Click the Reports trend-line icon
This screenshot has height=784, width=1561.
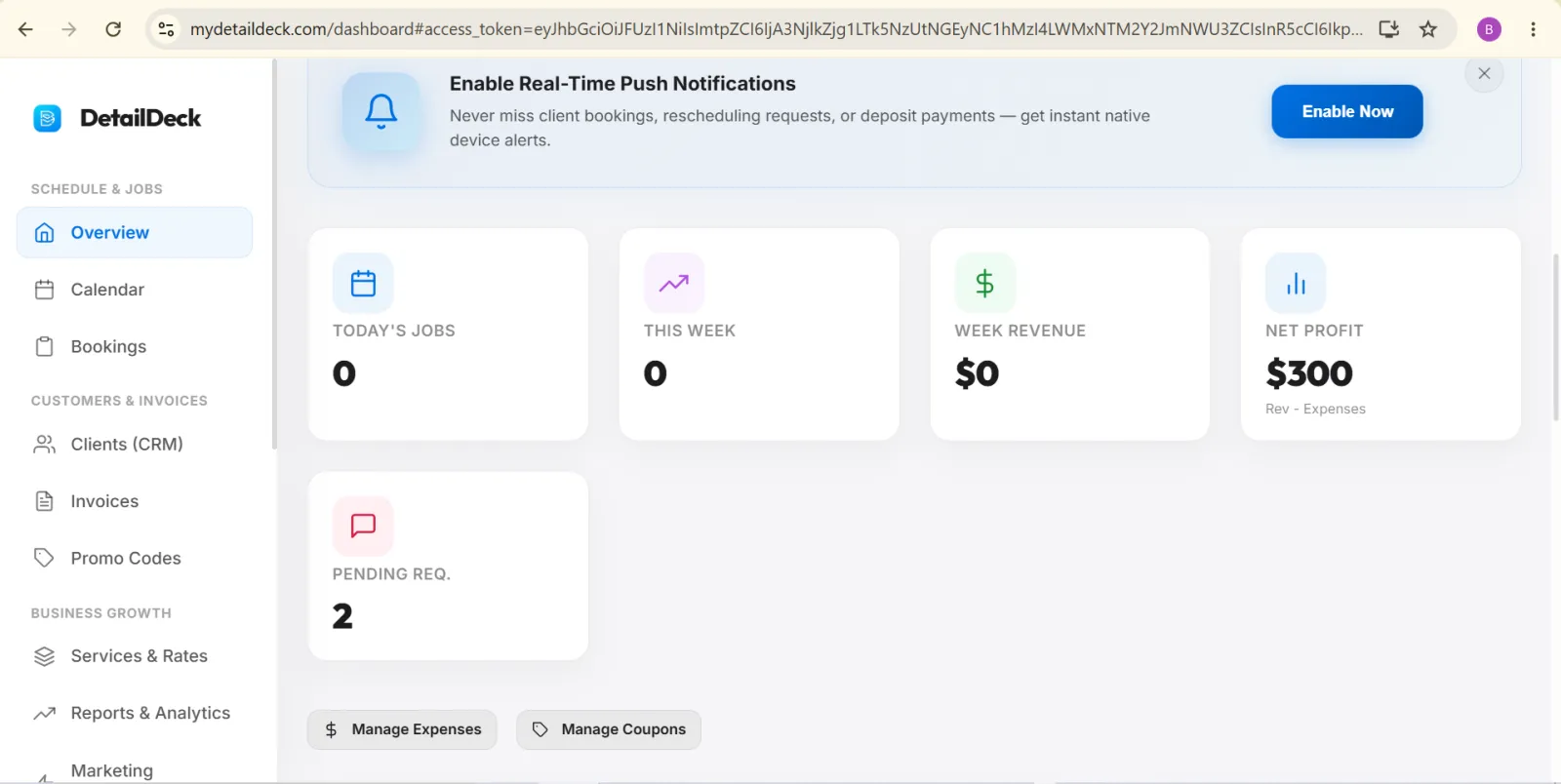(44, 714)
